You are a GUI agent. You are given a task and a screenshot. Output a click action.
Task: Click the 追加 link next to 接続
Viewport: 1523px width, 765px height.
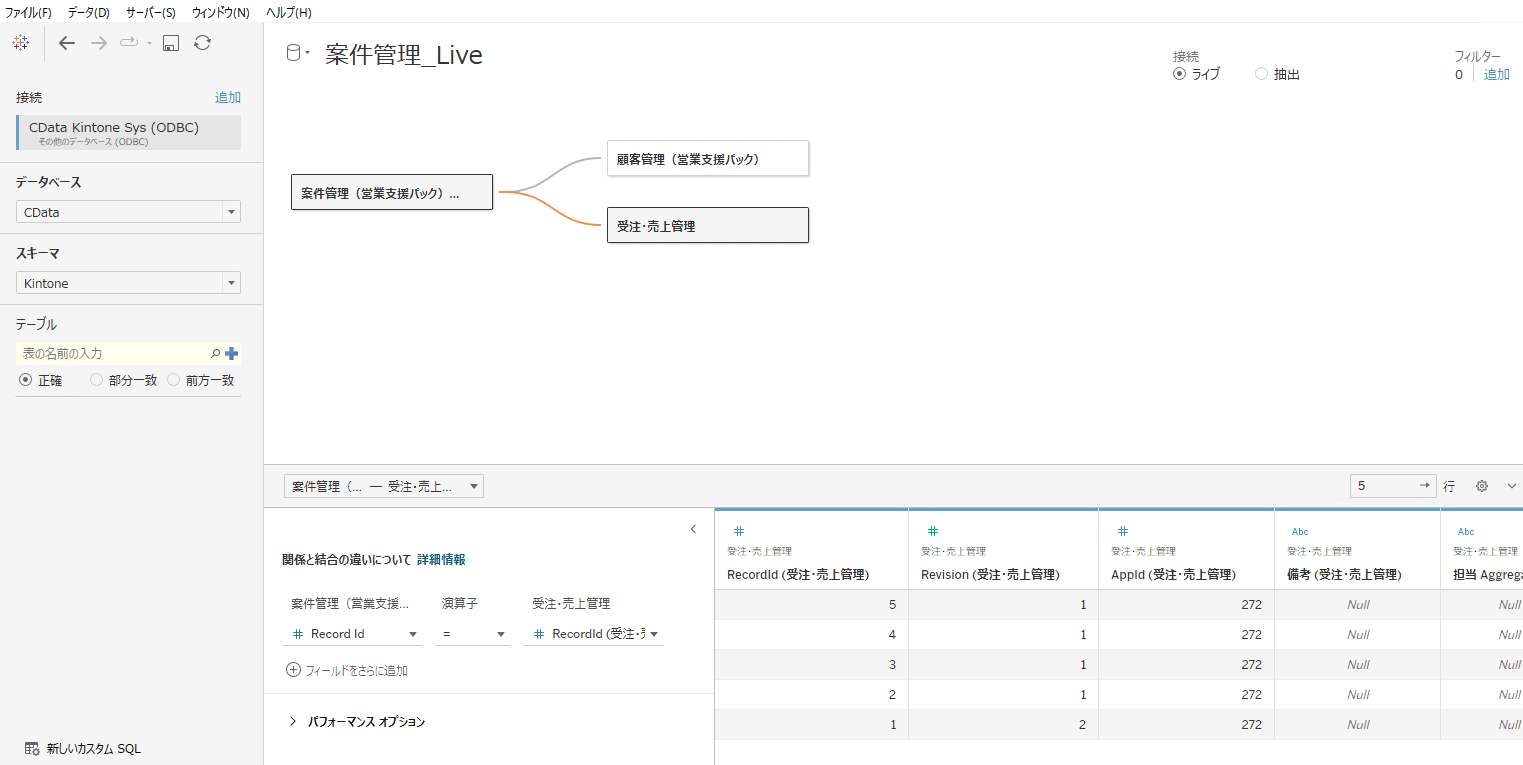coord(228,97)
